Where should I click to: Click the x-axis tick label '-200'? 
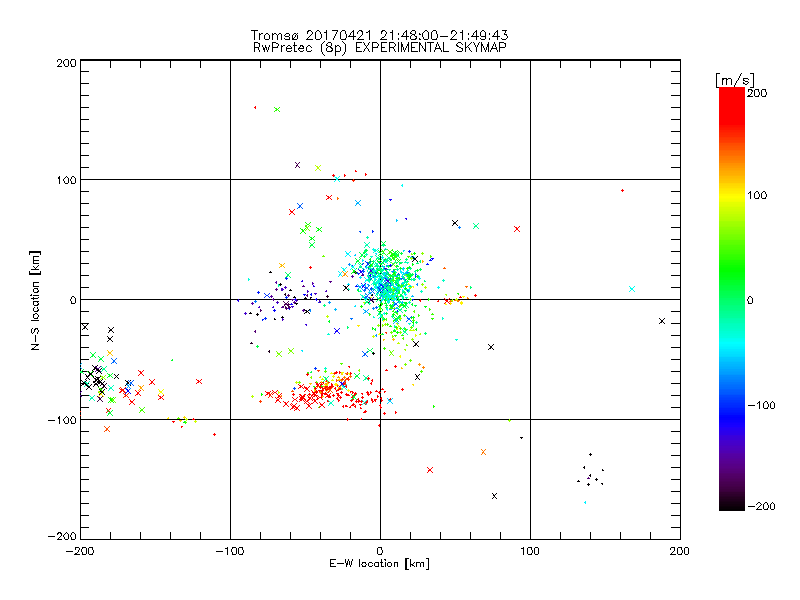click(80, 551)
